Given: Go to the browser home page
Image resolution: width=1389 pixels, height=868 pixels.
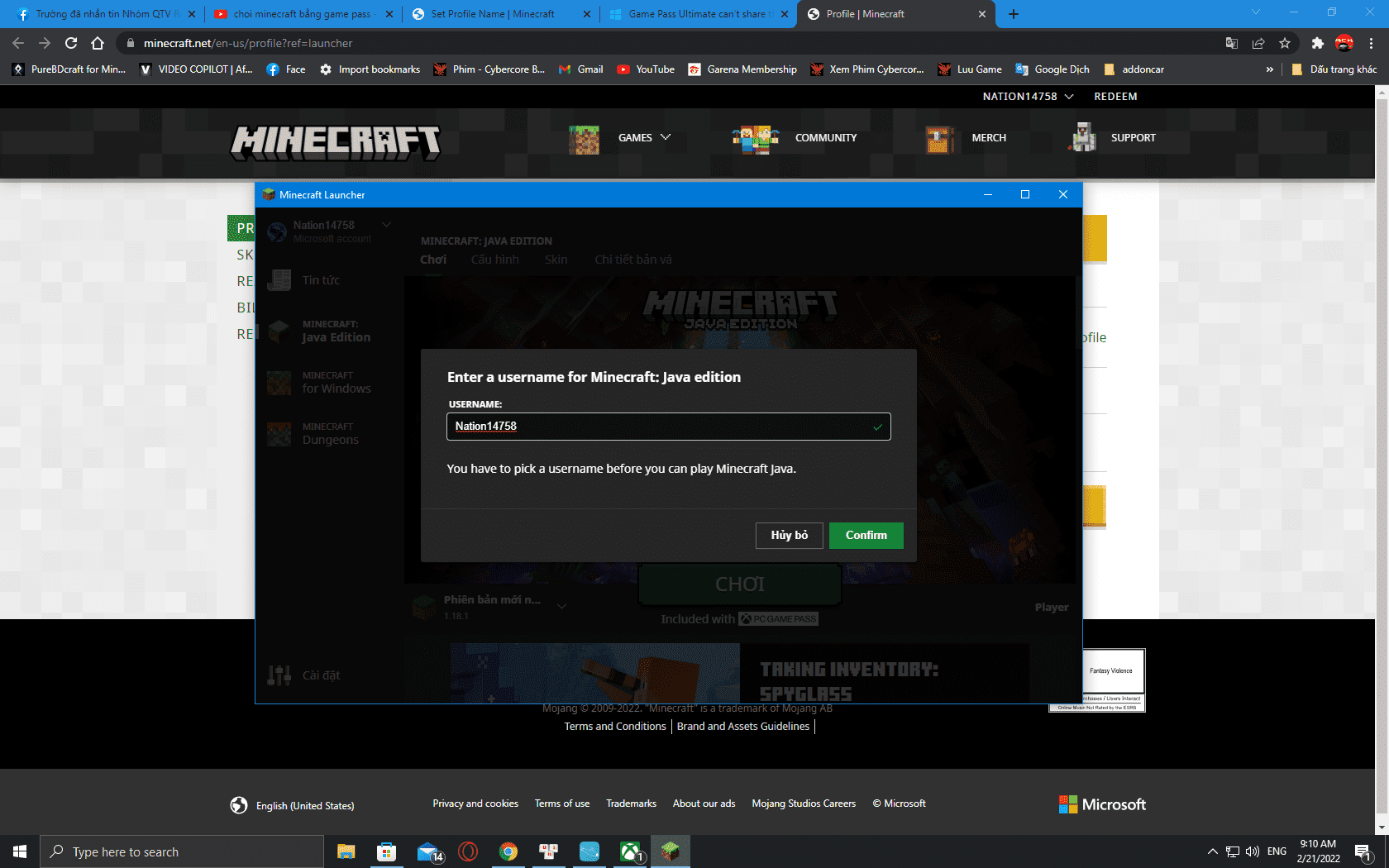Looking at the screenshot, I should pyautogui.click(x=98, y=43).
